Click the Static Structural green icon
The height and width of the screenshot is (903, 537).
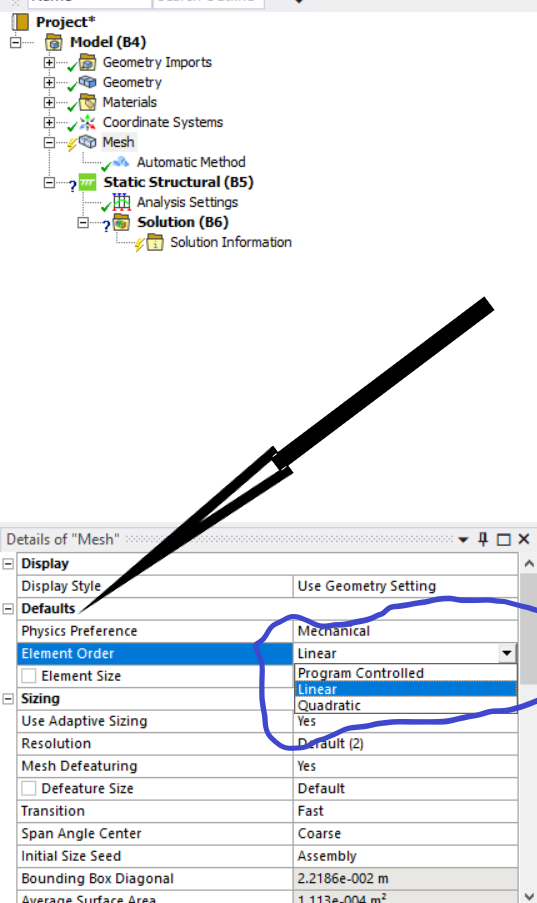pyautogui.click(x=88, y=182)
